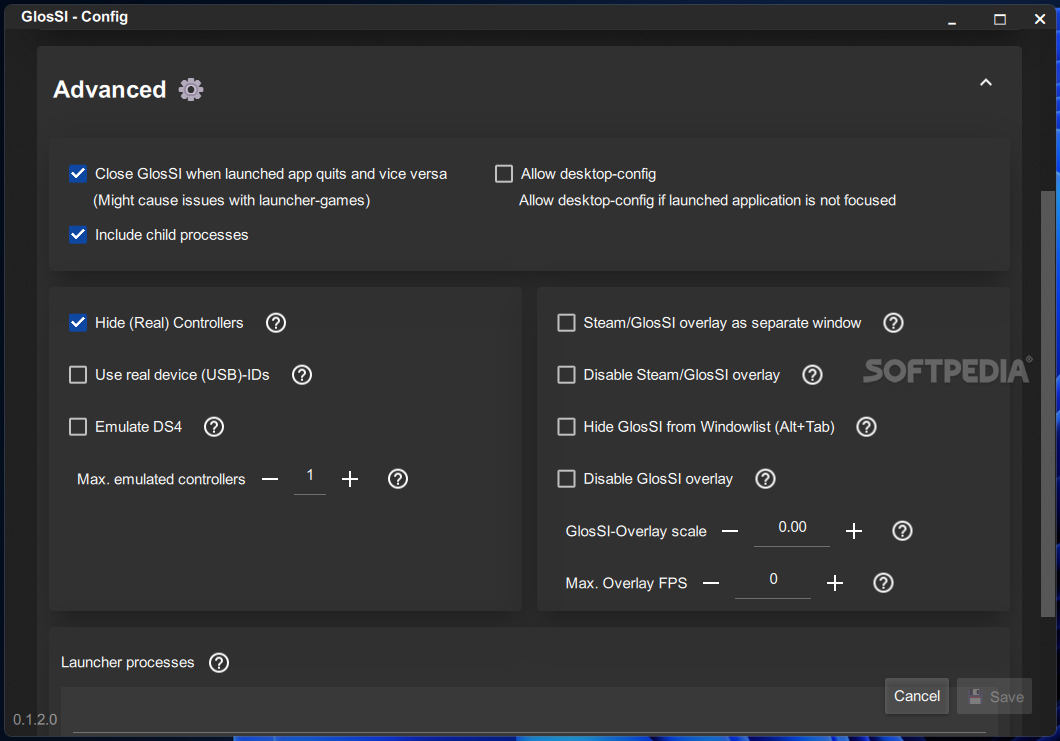Toggle Hide GlosSI from Windowlist checkbox
Screen dimensions: 1060x741
coord(566,427)
